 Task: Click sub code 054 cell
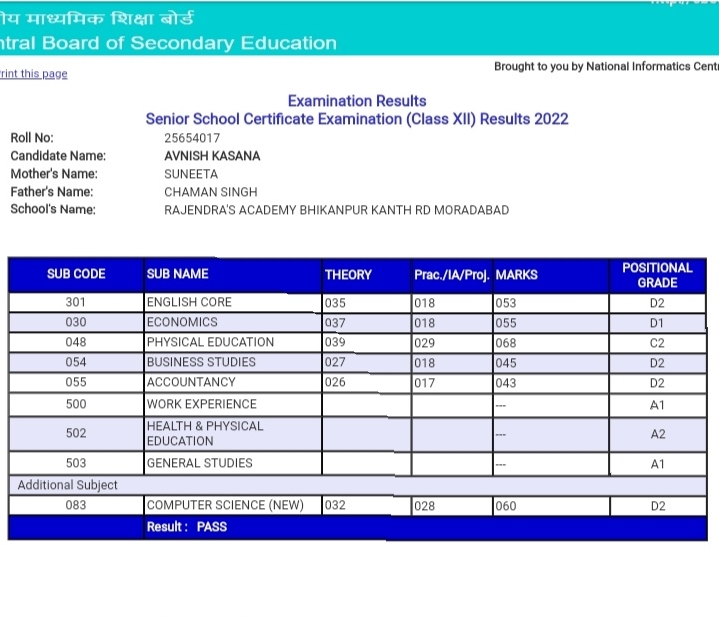[76, 362]
